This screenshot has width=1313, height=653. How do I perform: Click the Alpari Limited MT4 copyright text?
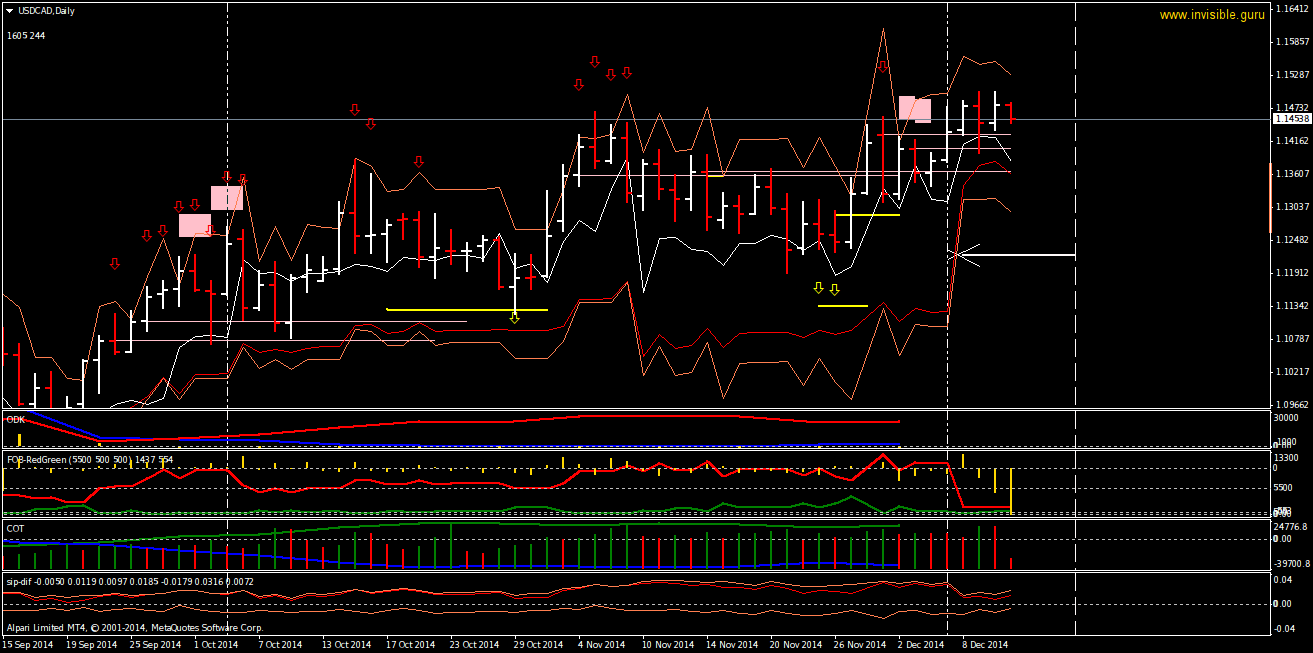point(135,627)
